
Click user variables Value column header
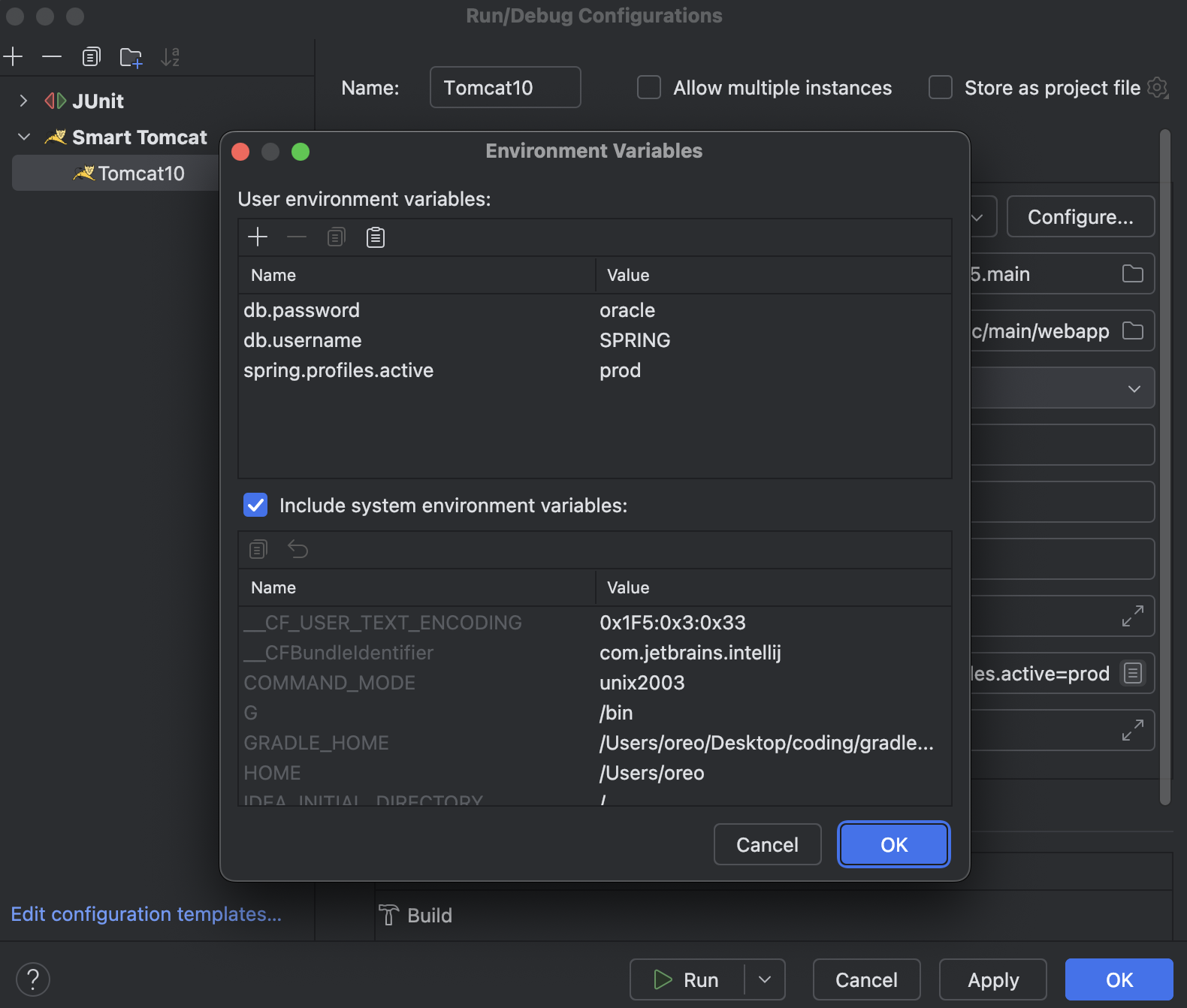pos(774,275)
